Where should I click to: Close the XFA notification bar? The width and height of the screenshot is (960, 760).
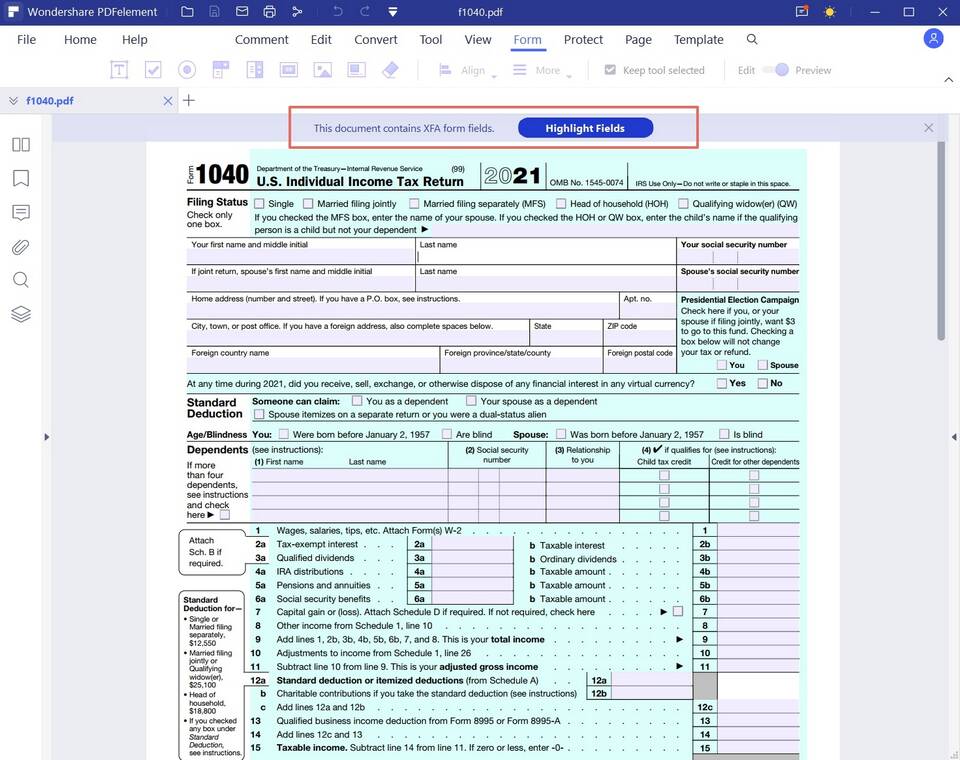pos(929,127)
